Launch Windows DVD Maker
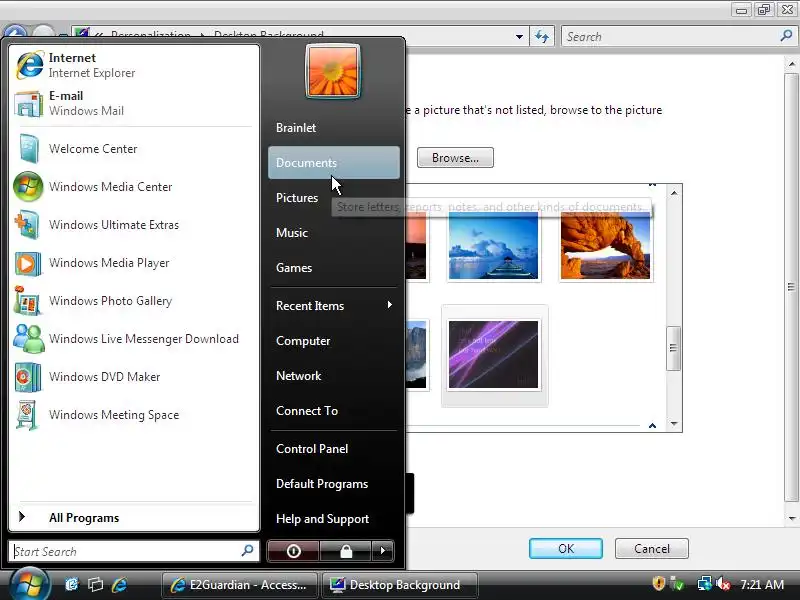 (134, 377)
